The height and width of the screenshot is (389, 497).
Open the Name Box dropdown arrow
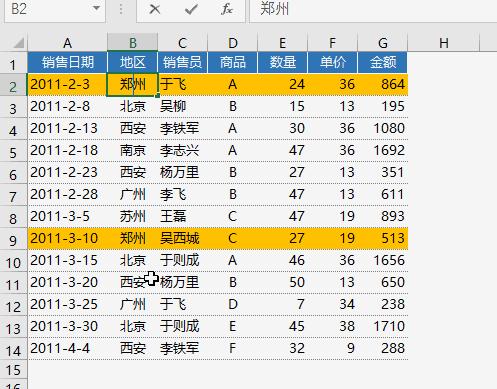[96, 8]
